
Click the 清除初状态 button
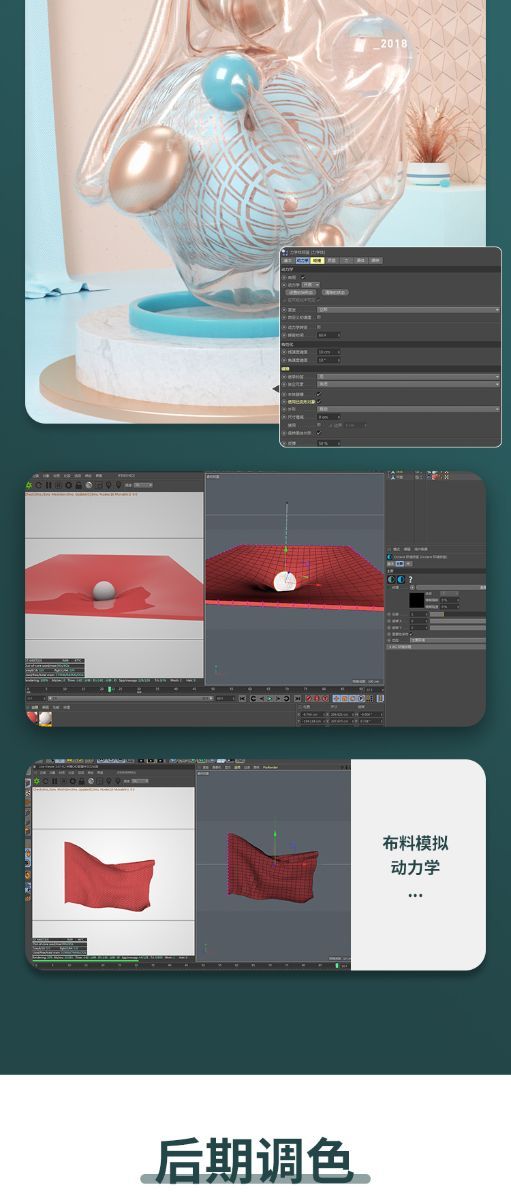point(336,292)
